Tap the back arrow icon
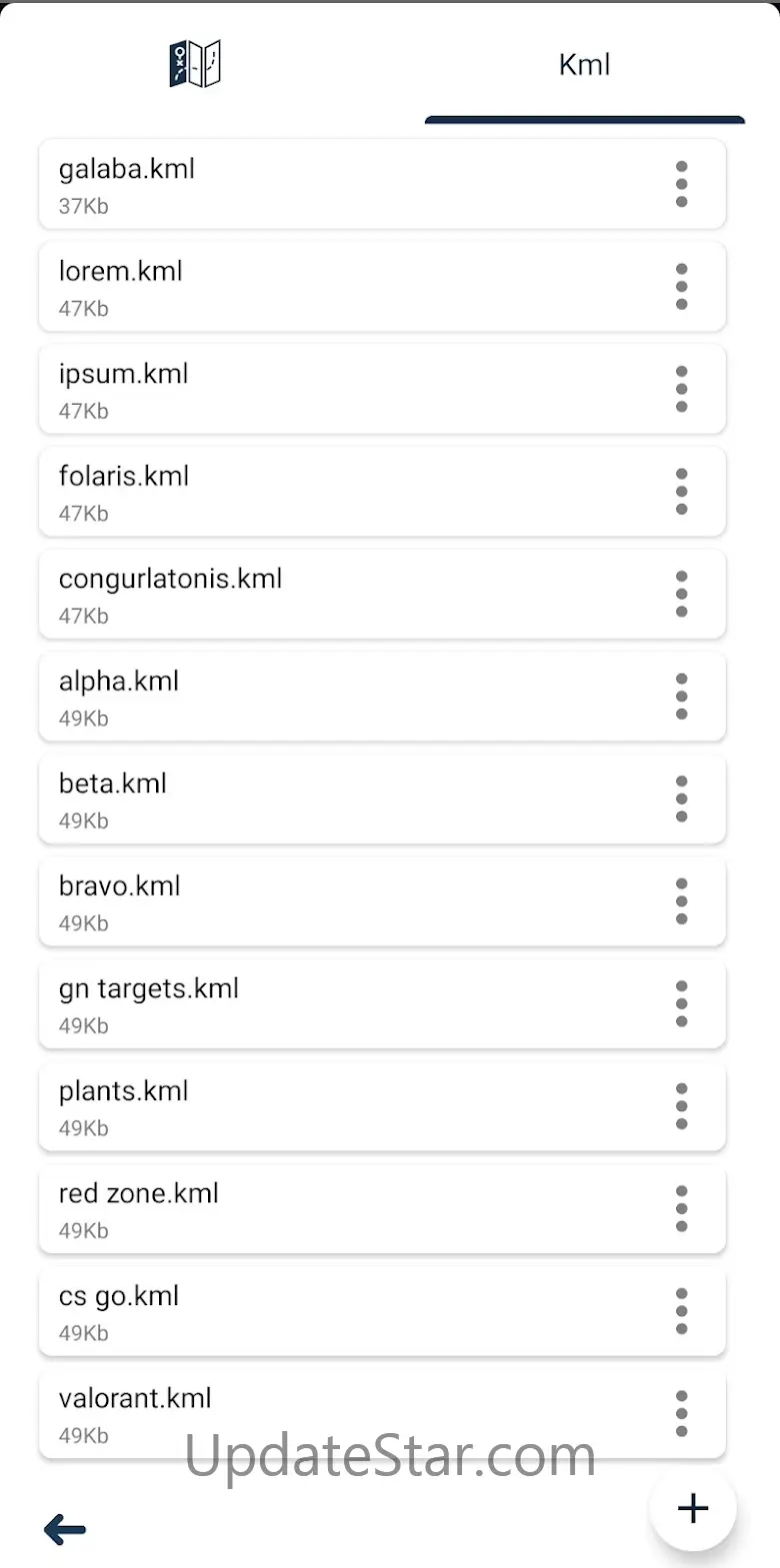 pyautogui.click(x=65, y=1529)
